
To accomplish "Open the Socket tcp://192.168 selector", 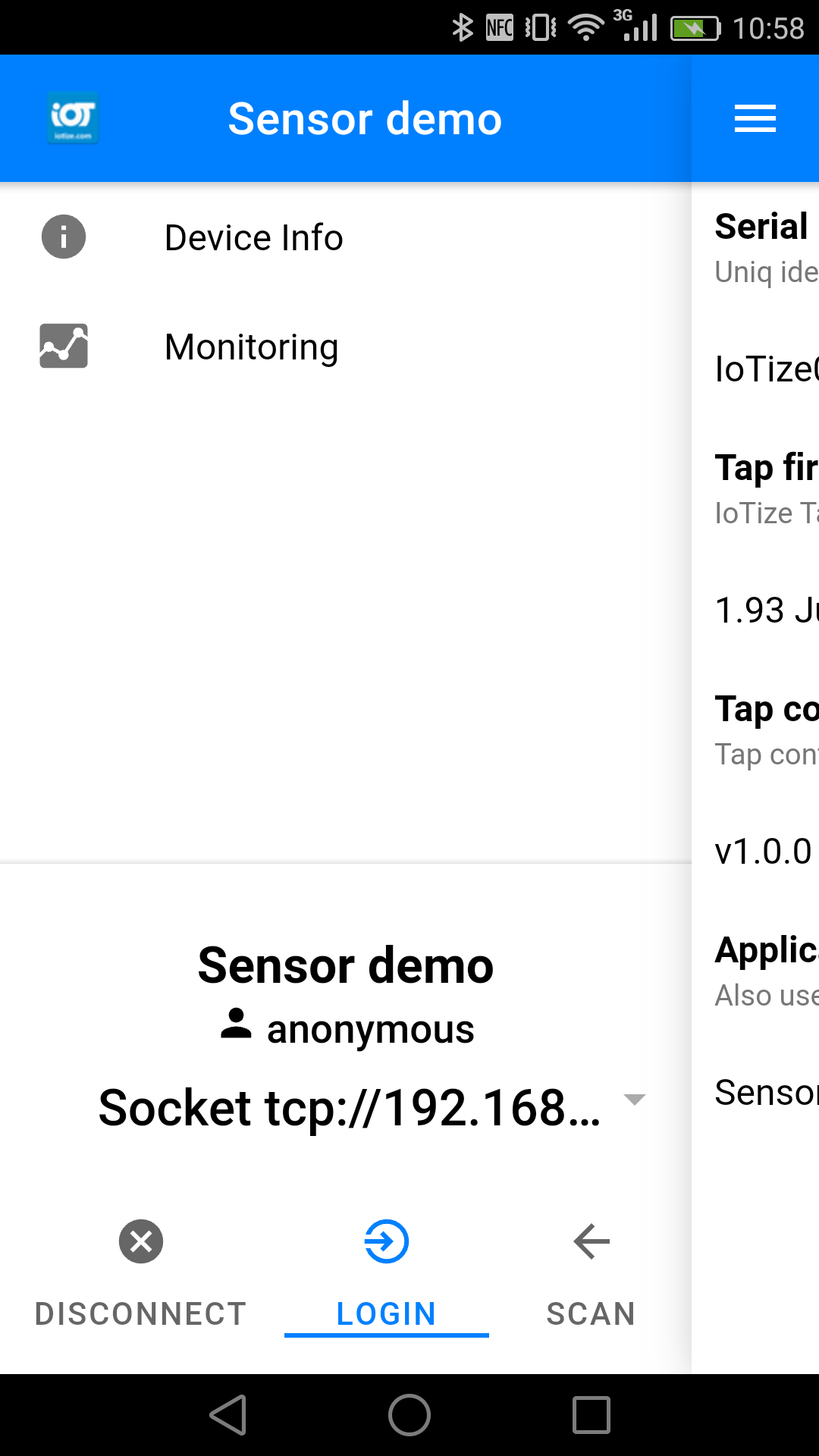I will pyautogui.click(x=372, y=1108).
